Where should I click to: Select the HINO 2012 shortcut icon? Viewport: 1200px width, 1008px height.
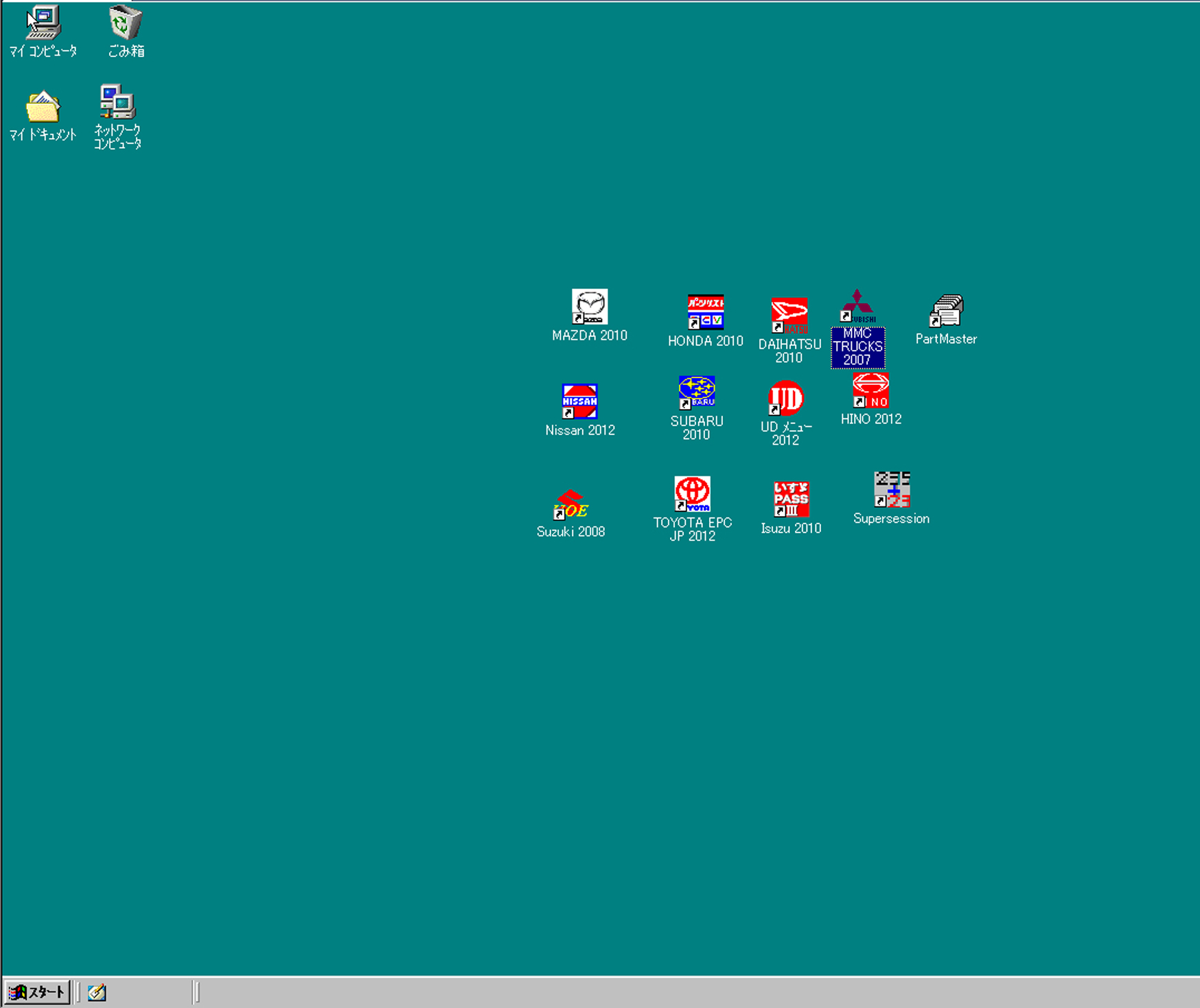pyautogui.click(x=870, y=390)
